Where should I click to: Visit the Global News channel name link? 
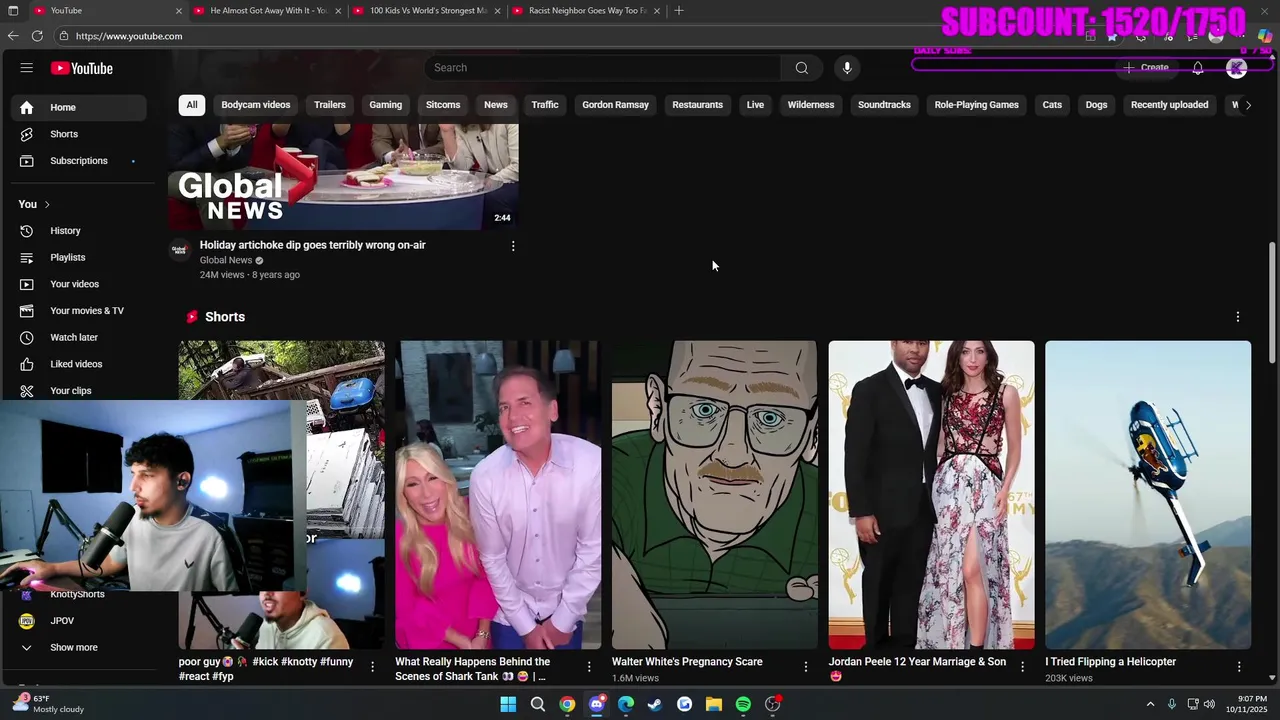226,260
